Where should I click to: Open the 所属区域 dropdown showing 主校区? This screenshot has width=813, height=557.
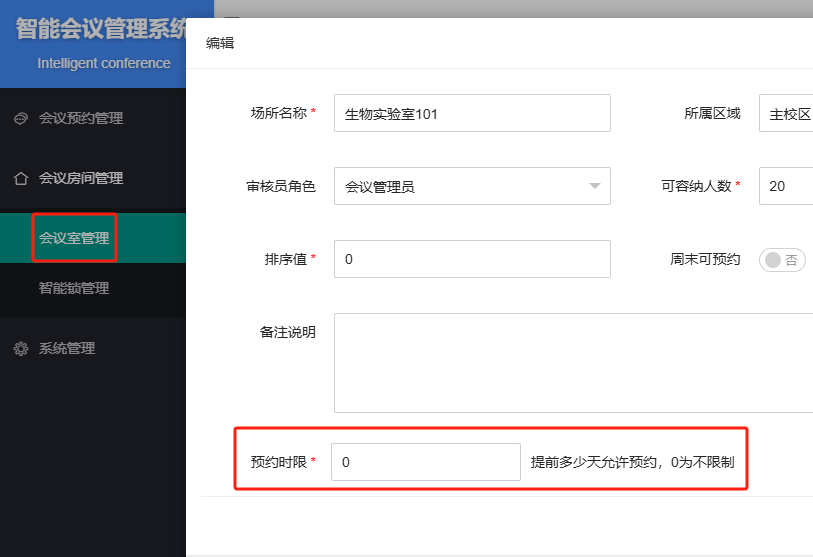pos(786,114)
